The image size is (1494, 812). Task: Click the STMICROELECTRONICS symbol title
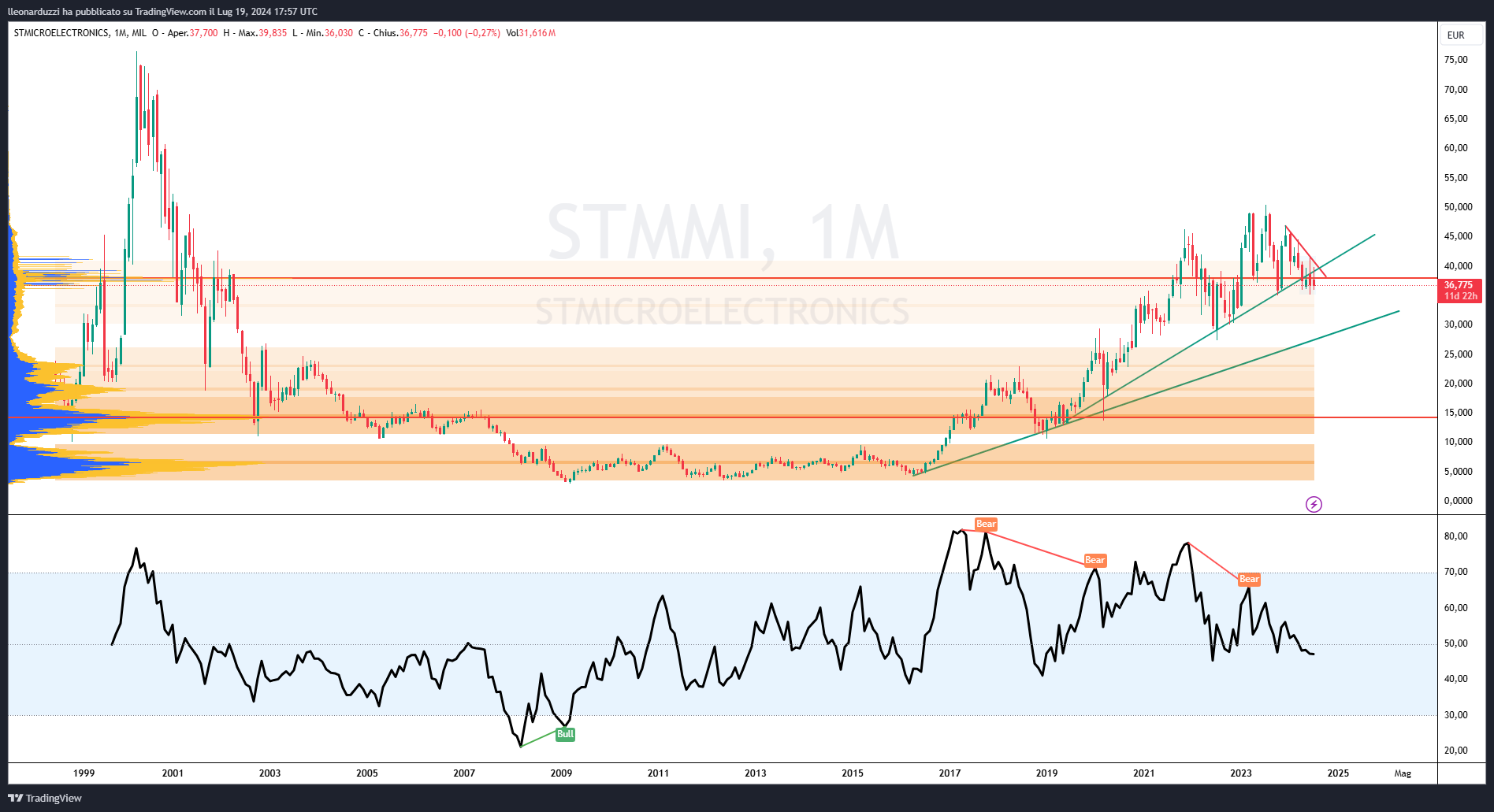[61, 33]
